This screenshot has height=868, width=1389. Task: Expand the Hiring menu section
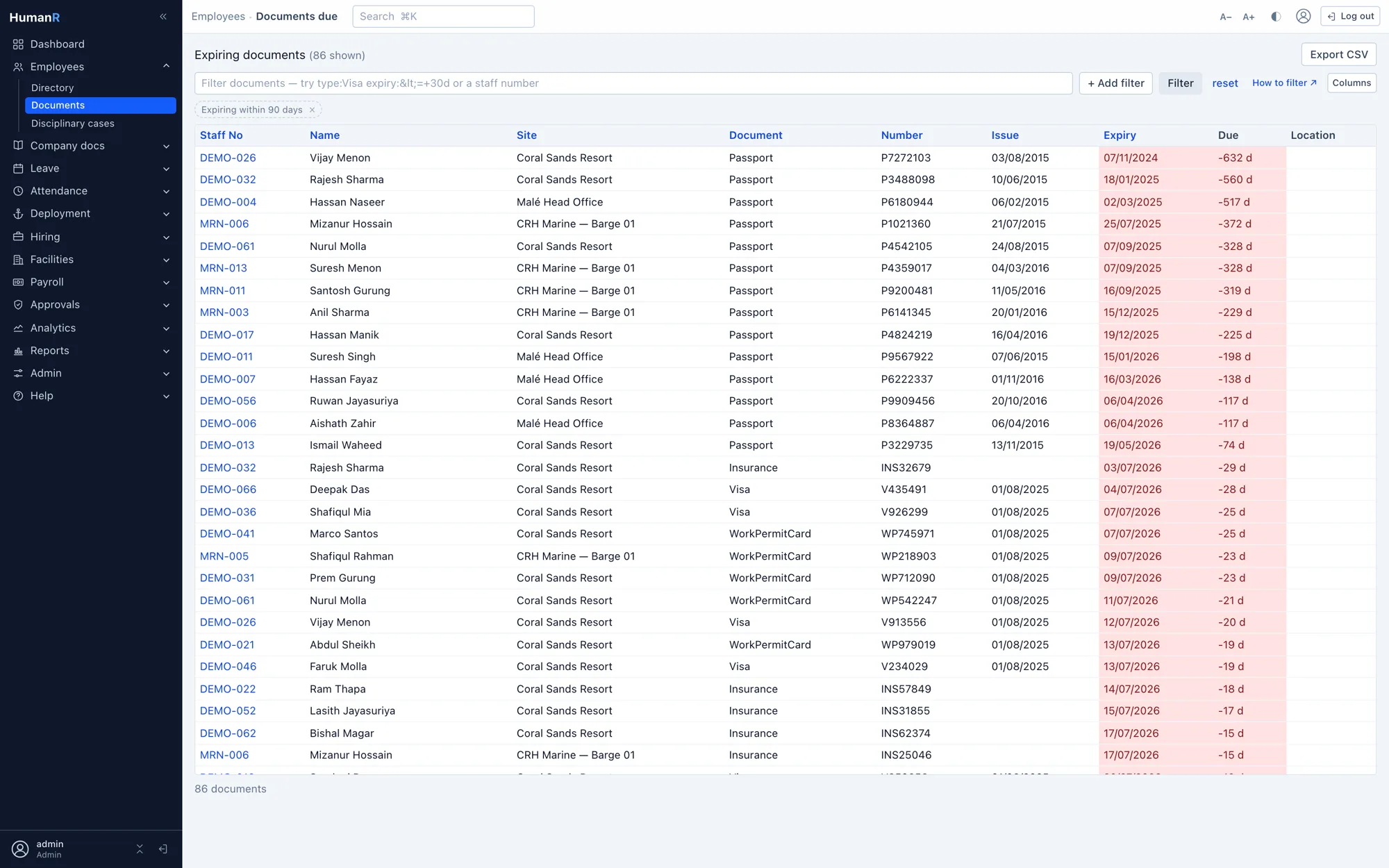click(166, 237)
